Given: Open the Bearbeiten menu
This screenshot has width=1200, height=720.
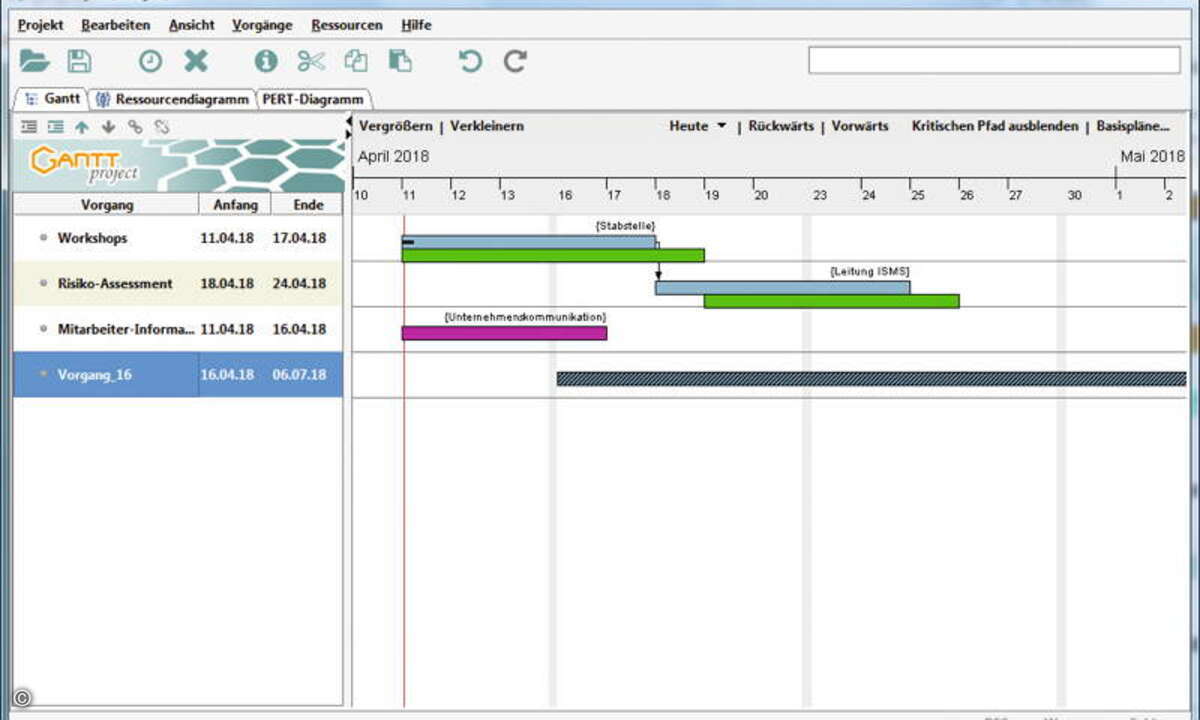Looking at the screenshot, I should (116, 25).
